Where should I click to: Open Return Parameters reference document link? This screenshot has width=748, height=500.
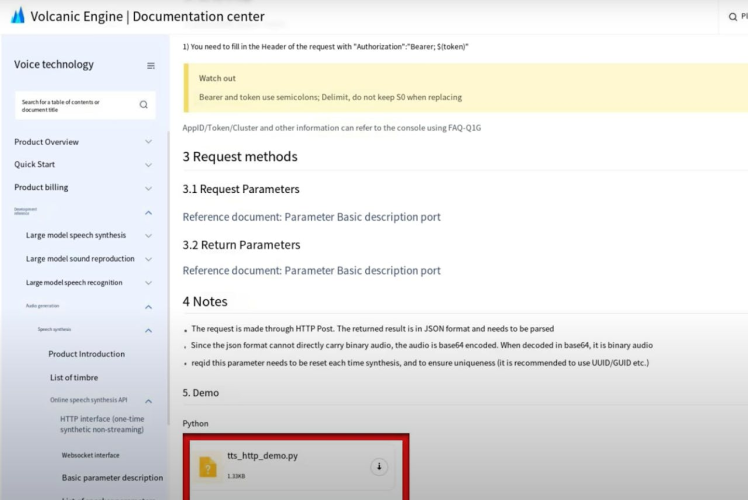311,270
